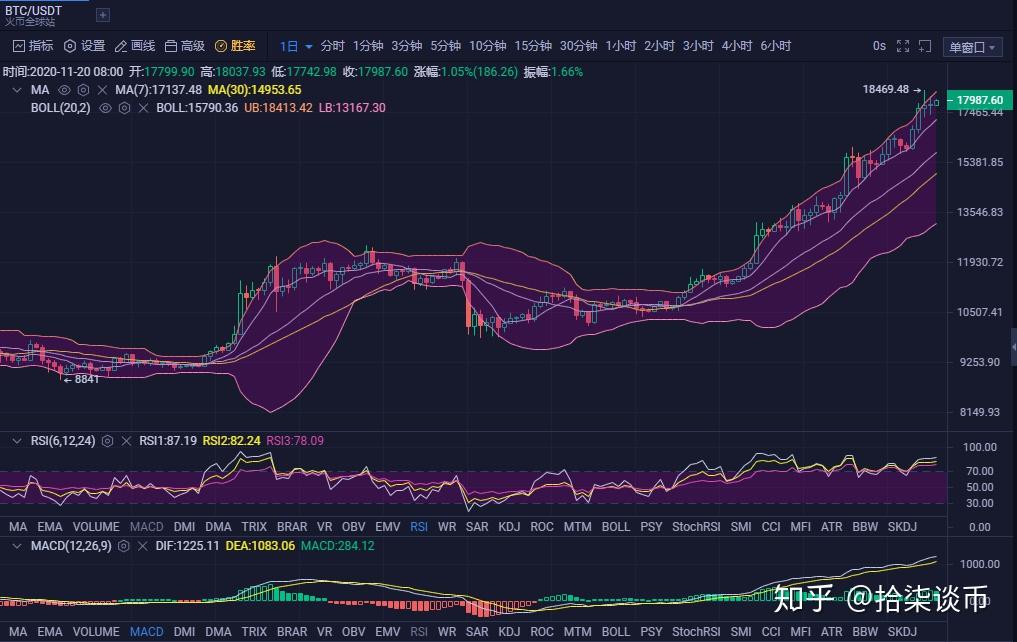Open RSI(6,12,24) settings hexagon
Image resolution: width=1017 pixels, height=642 pixels.
tap(108, 441)
